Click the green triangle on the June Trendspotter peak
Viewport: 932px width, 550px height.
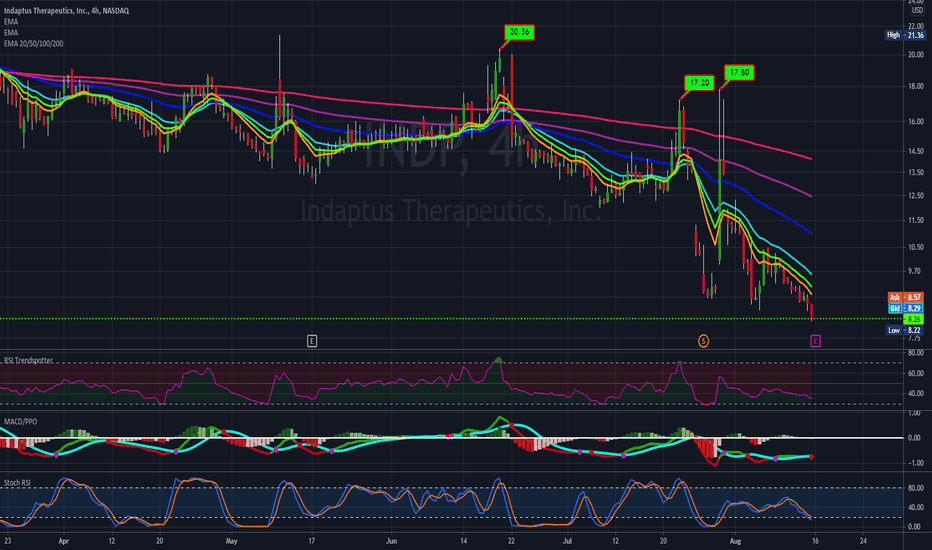pyautogui.click(x=499, y=360)
